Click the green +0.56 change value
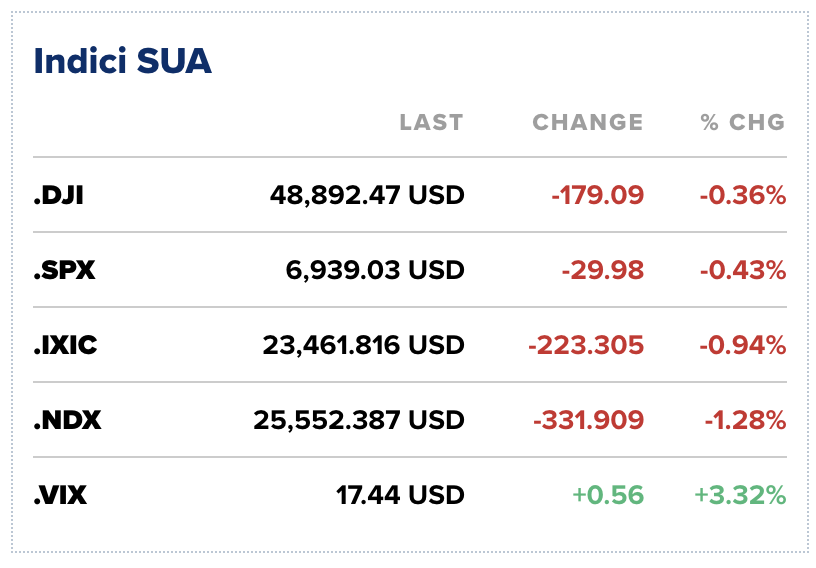The width and height of the screenshot is (816, 568). click(x=607, y=495)
